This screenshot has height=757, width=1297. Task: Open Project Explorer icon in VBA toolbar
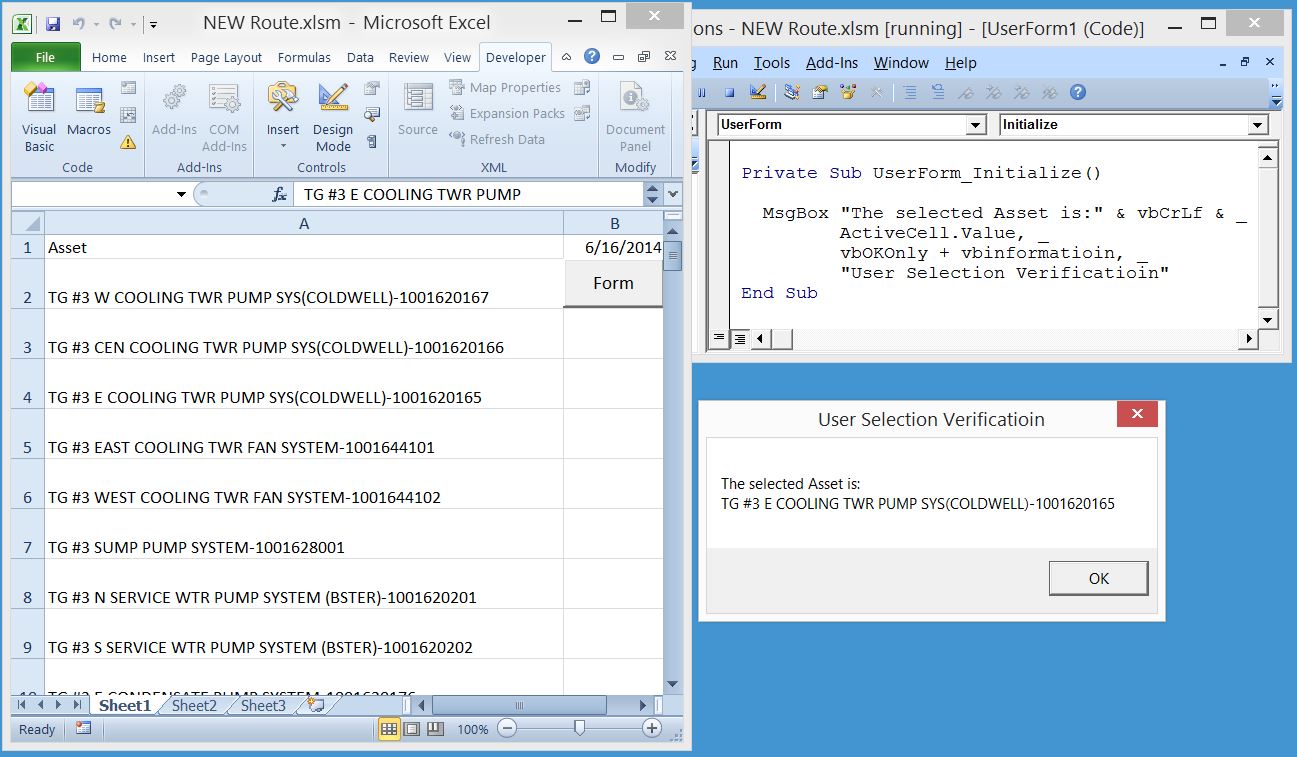pos(792,93)
